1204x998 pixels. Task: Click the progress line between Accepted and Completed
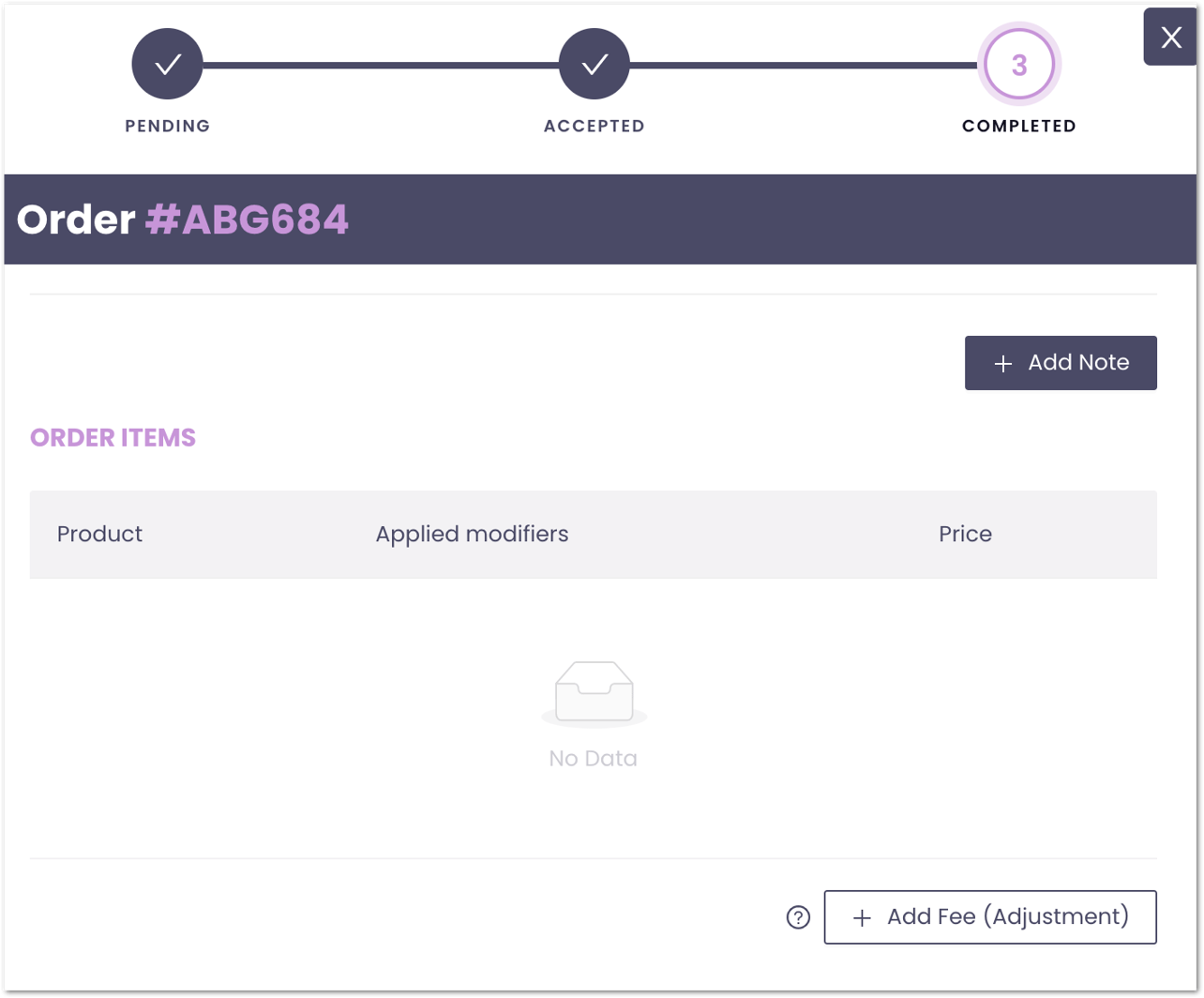click(x=806, y=63)
